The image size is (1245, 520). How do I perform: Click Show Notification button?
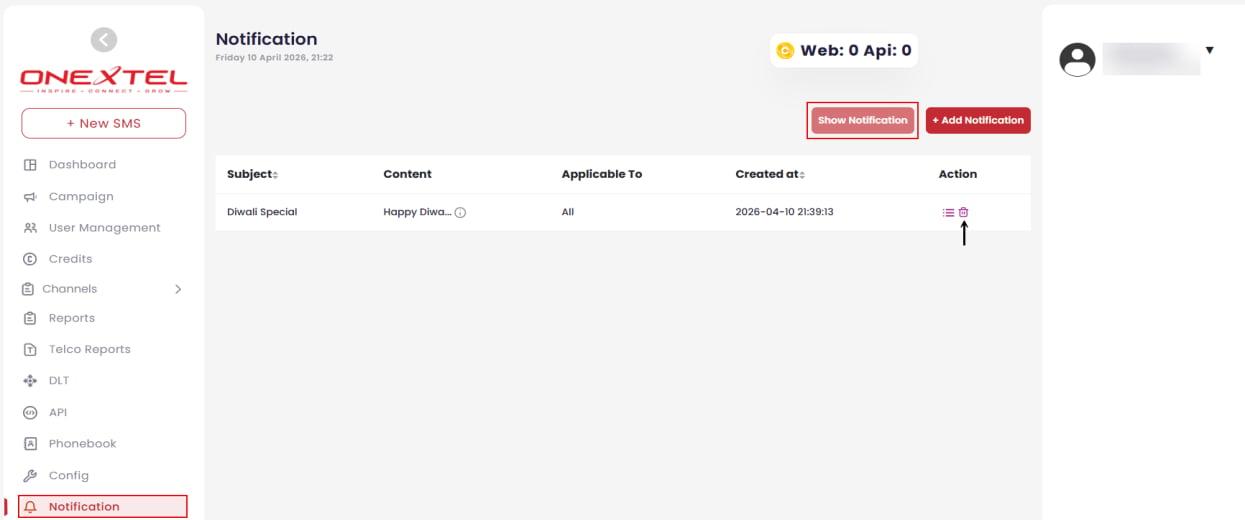(863, 120)
